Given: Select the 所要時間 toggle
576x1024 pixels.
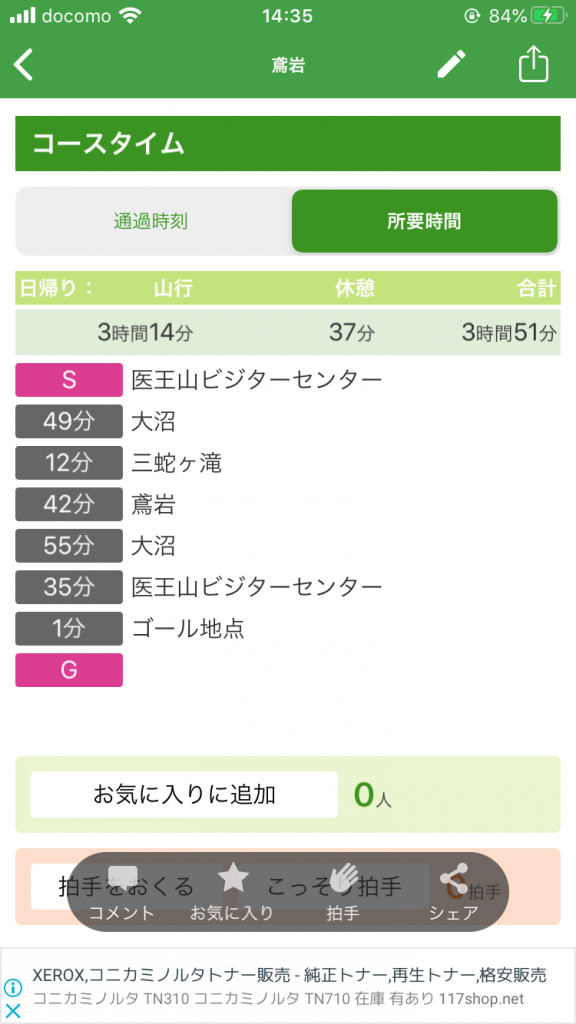Looking at the screenshot, I should (424, 221).
